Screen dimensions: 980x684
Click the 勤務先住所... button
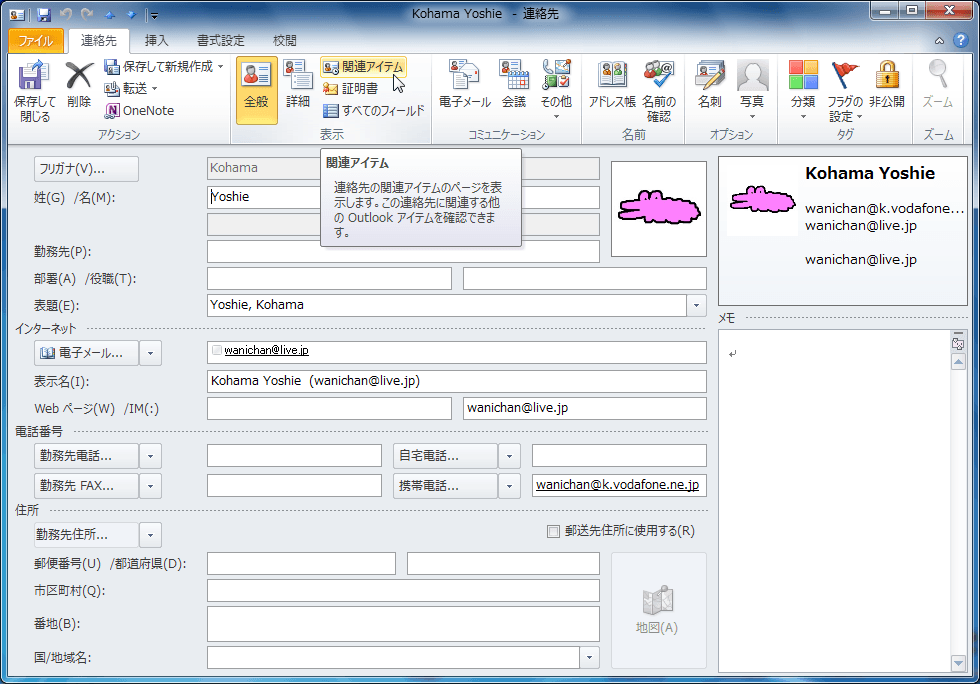[86, 535]
